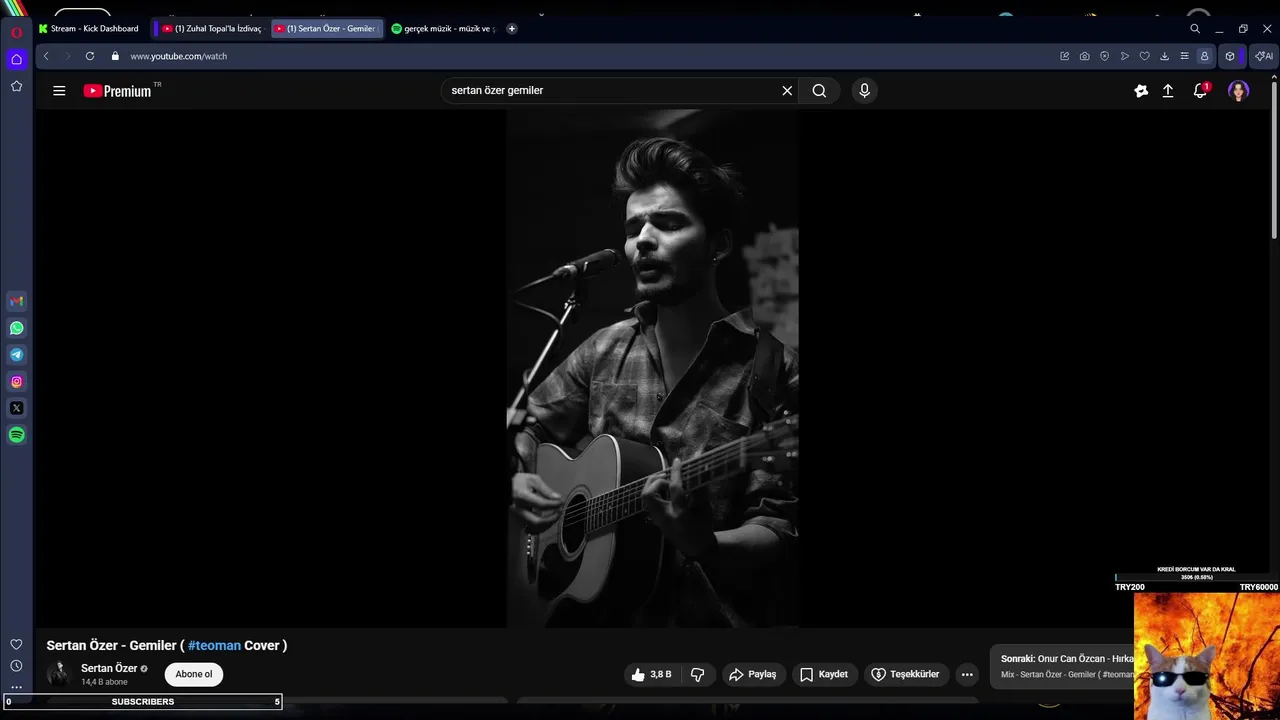Open browser downloads icon

pos(1165,57)
